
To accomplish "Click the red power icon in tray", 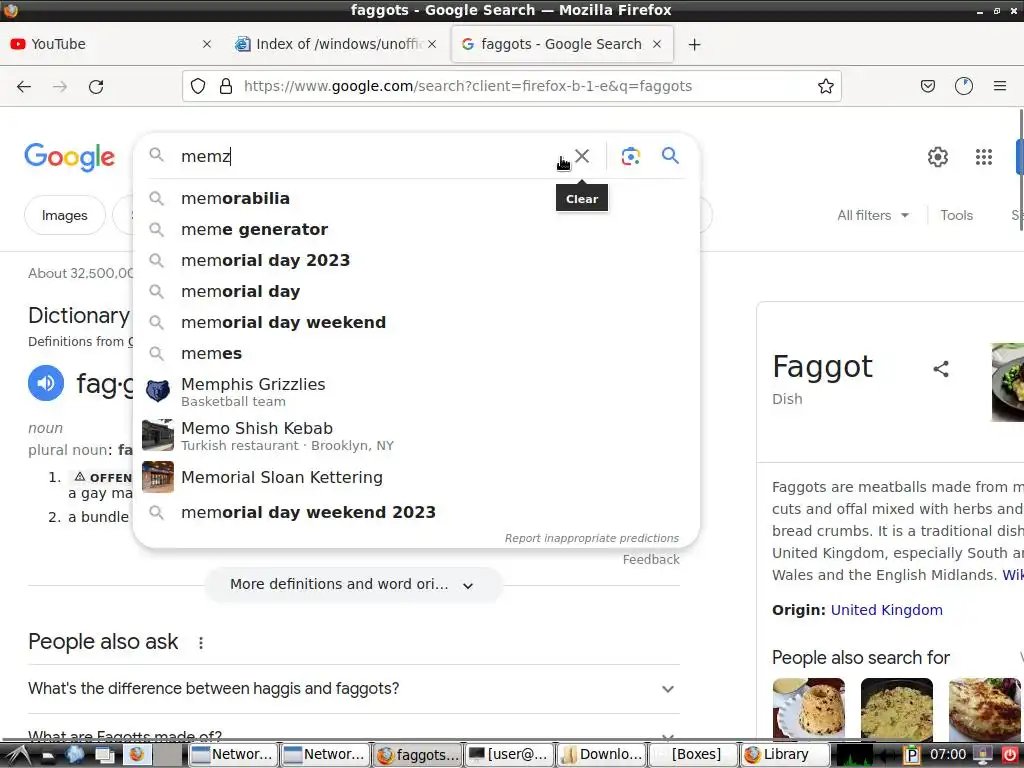I will 1010,755.
